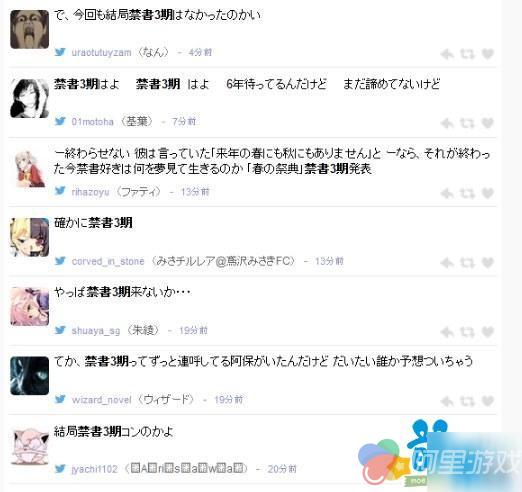Open the 01motoha username link
This screenshot has width=522, height=492.
pos(92,122)
